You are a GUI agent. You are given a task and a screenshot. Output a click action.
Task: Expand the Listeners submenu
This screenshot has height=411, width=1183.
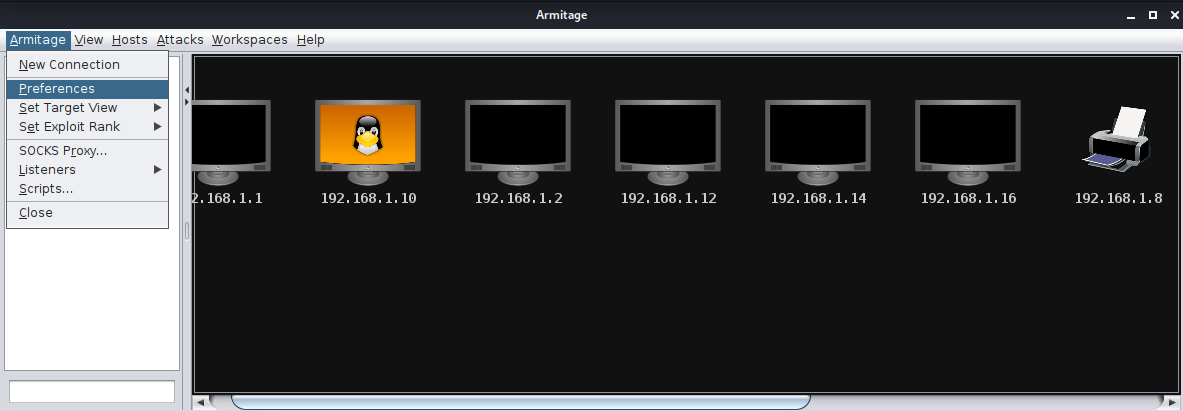(x=88, y=170)
